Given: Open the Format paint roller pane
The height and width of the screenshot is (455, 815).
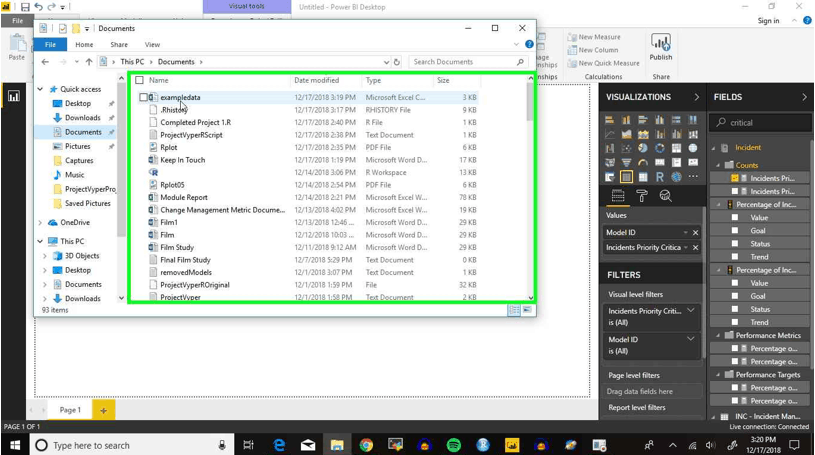Looking at the screenshot, I should (x=642, y=196).
